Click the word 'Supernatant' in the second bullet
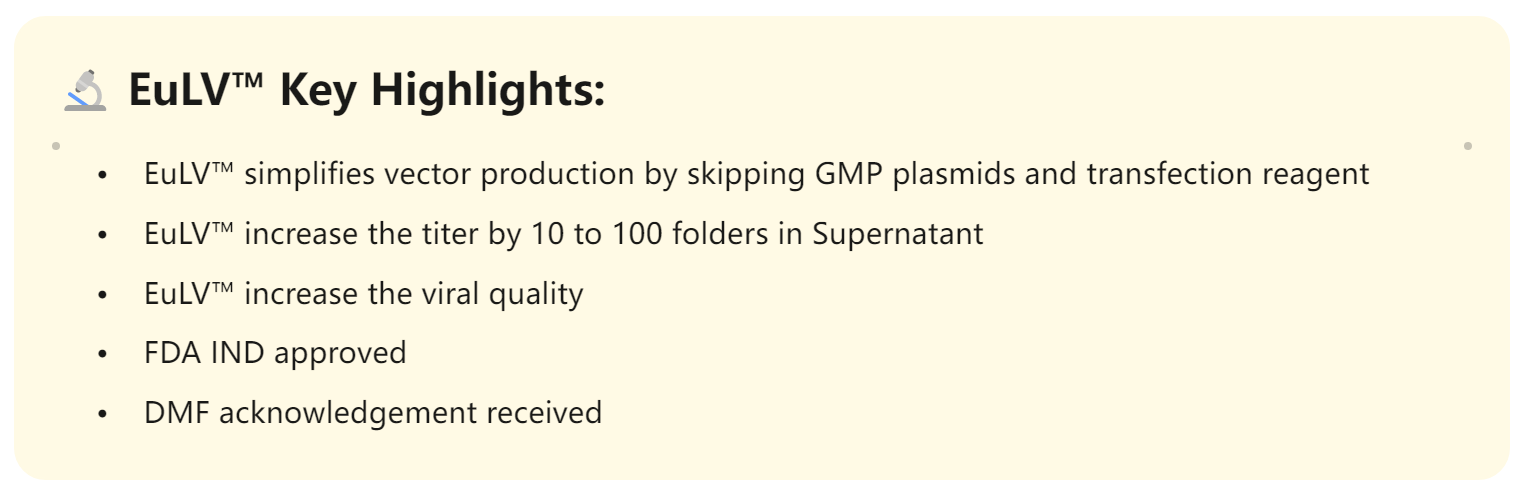Screen dimensions: 1534x502 click(897, 234)
